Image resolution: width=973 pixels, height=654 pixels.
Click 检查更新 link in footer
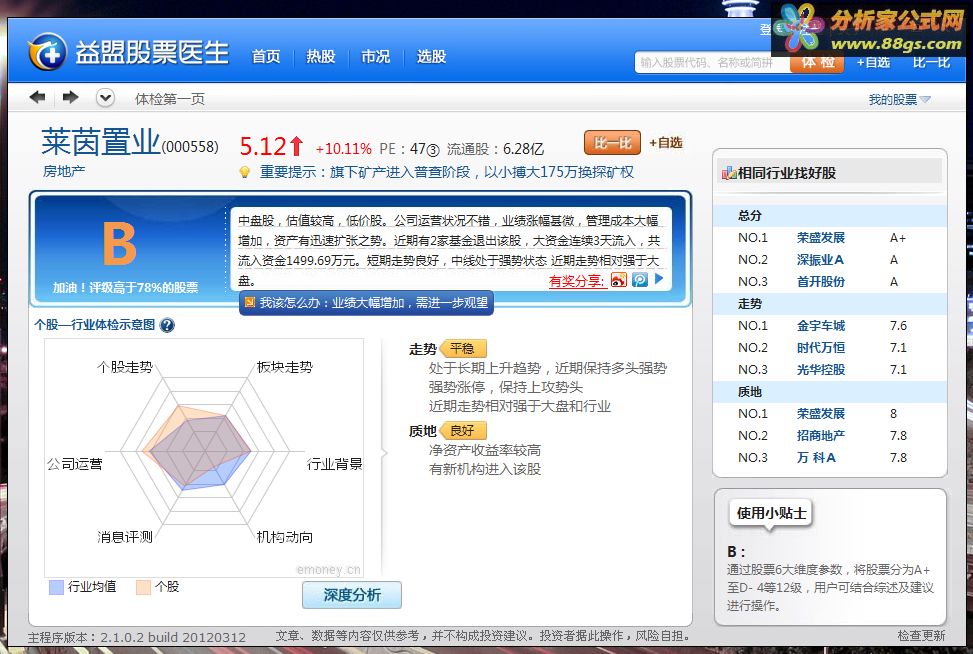click(921, 635)
